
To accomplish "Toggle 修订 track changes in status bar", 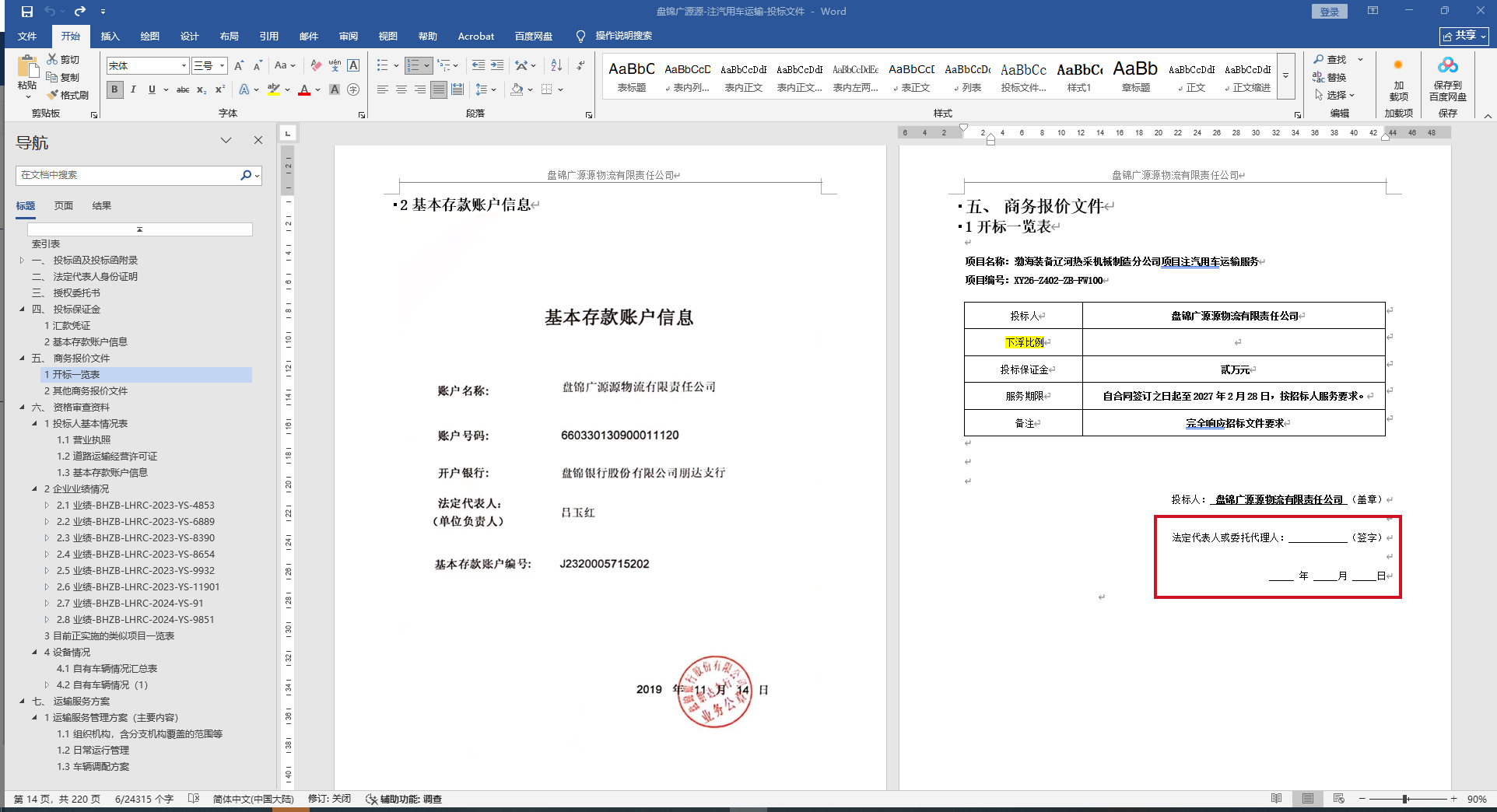I will click(330, 799).
